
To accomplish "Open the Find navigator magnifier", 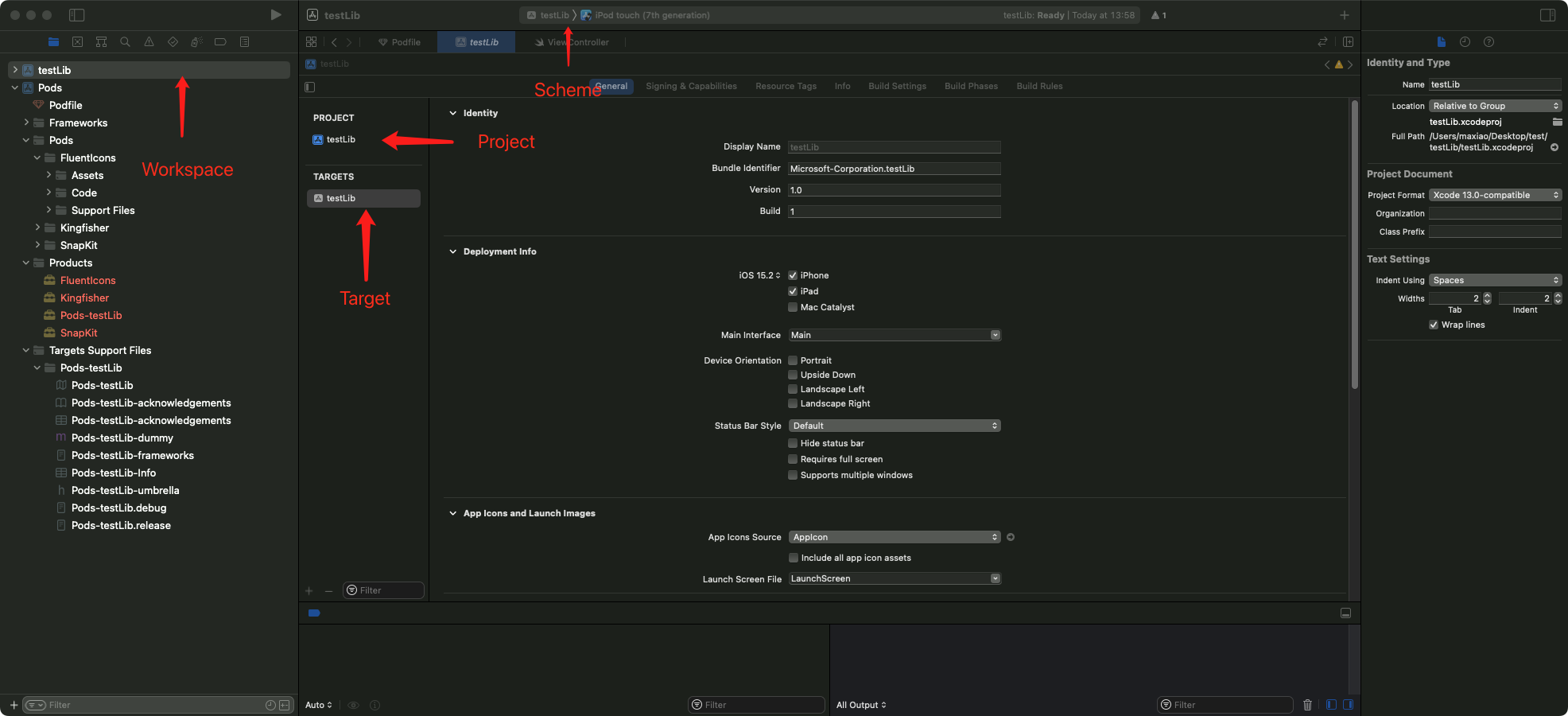I will tap(125, 42).
